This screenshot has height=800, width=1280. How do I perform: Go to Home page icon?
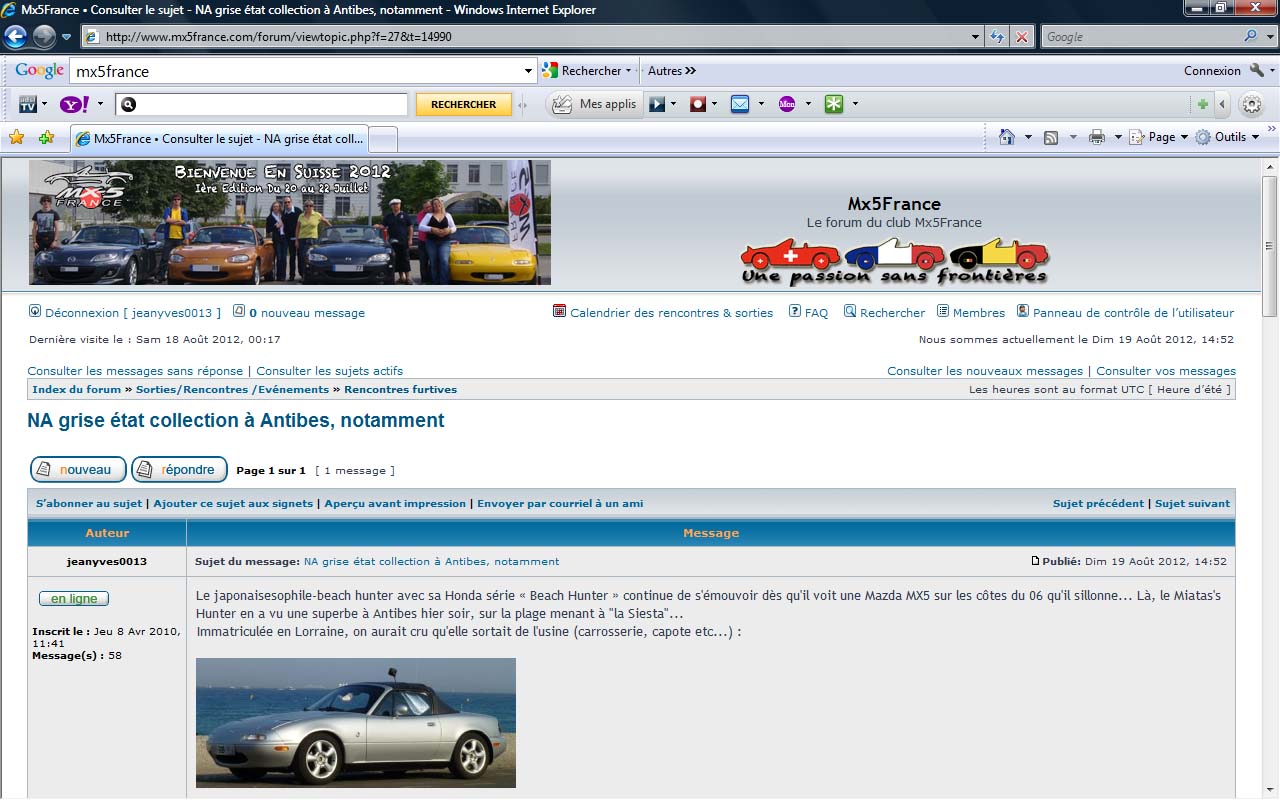tap(1007, 137)
